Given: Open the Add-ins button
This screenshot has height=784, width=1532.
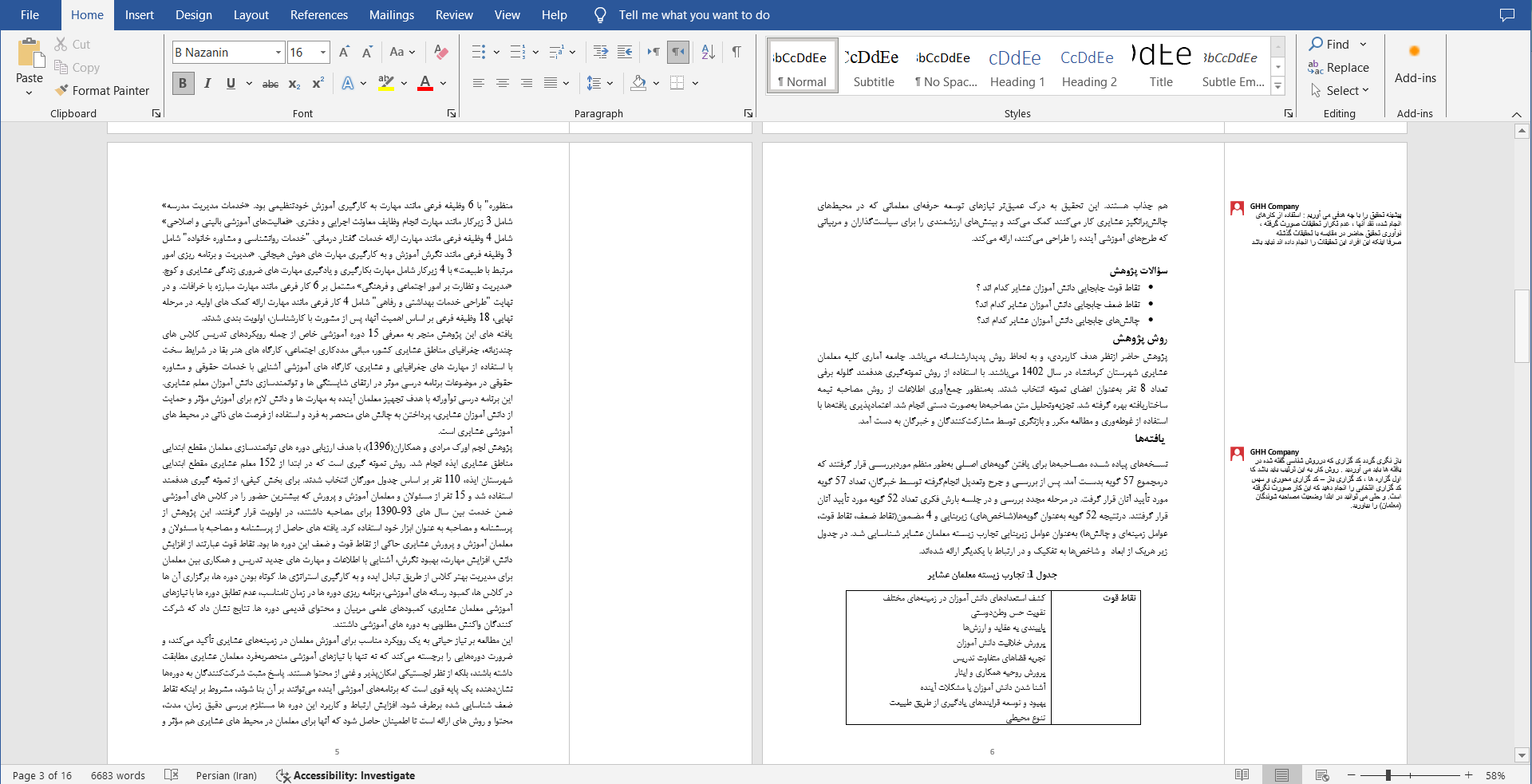Looking at the screenshot, I should coord(1415,64).
